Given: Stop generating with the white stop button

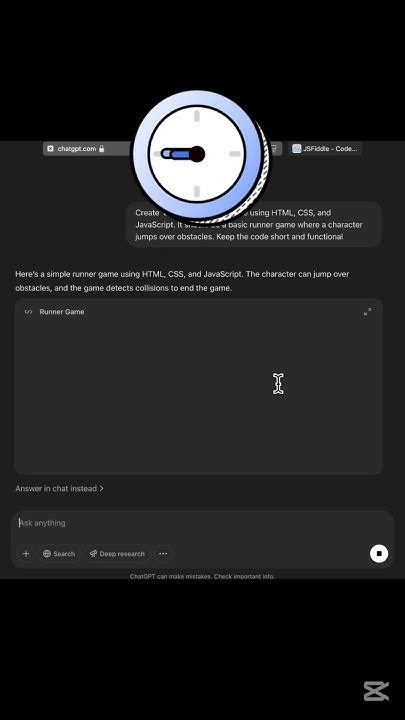Looking at the screenshot, I should [x=379, y=553].
